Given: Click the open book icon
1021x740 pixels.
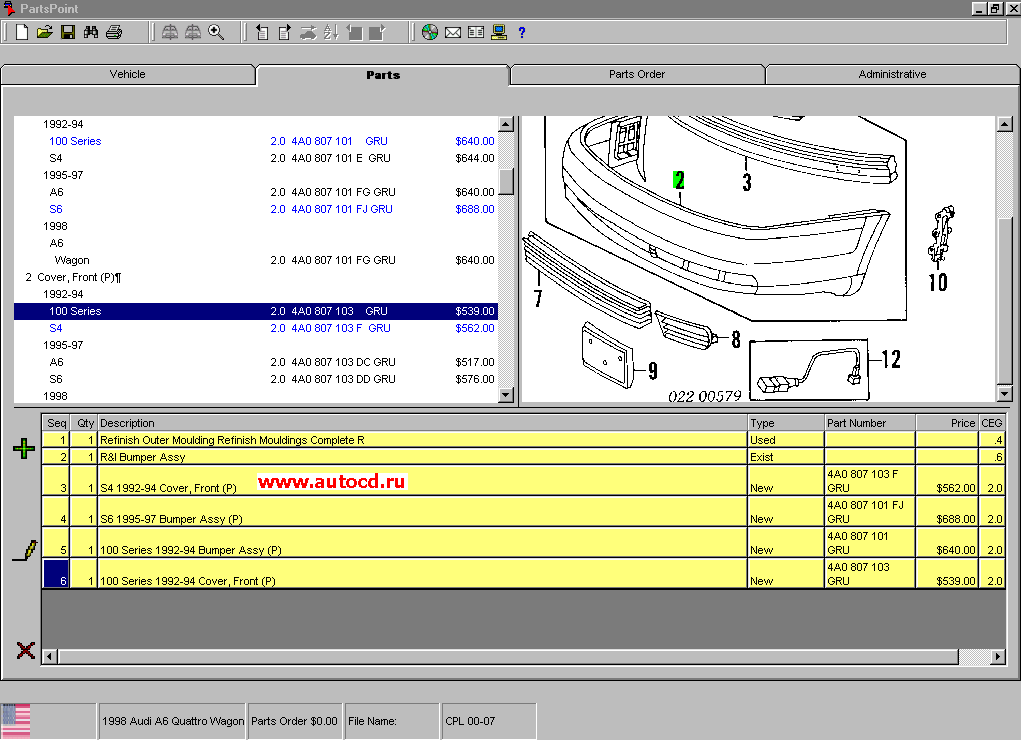Looking at the screenshot, I should pos(476,32).
